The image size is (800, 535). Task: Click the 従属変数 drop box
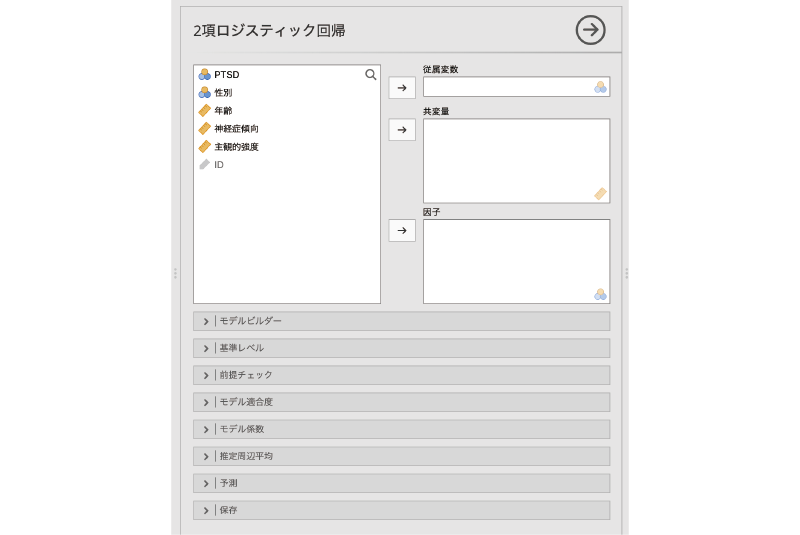(515, 87)
